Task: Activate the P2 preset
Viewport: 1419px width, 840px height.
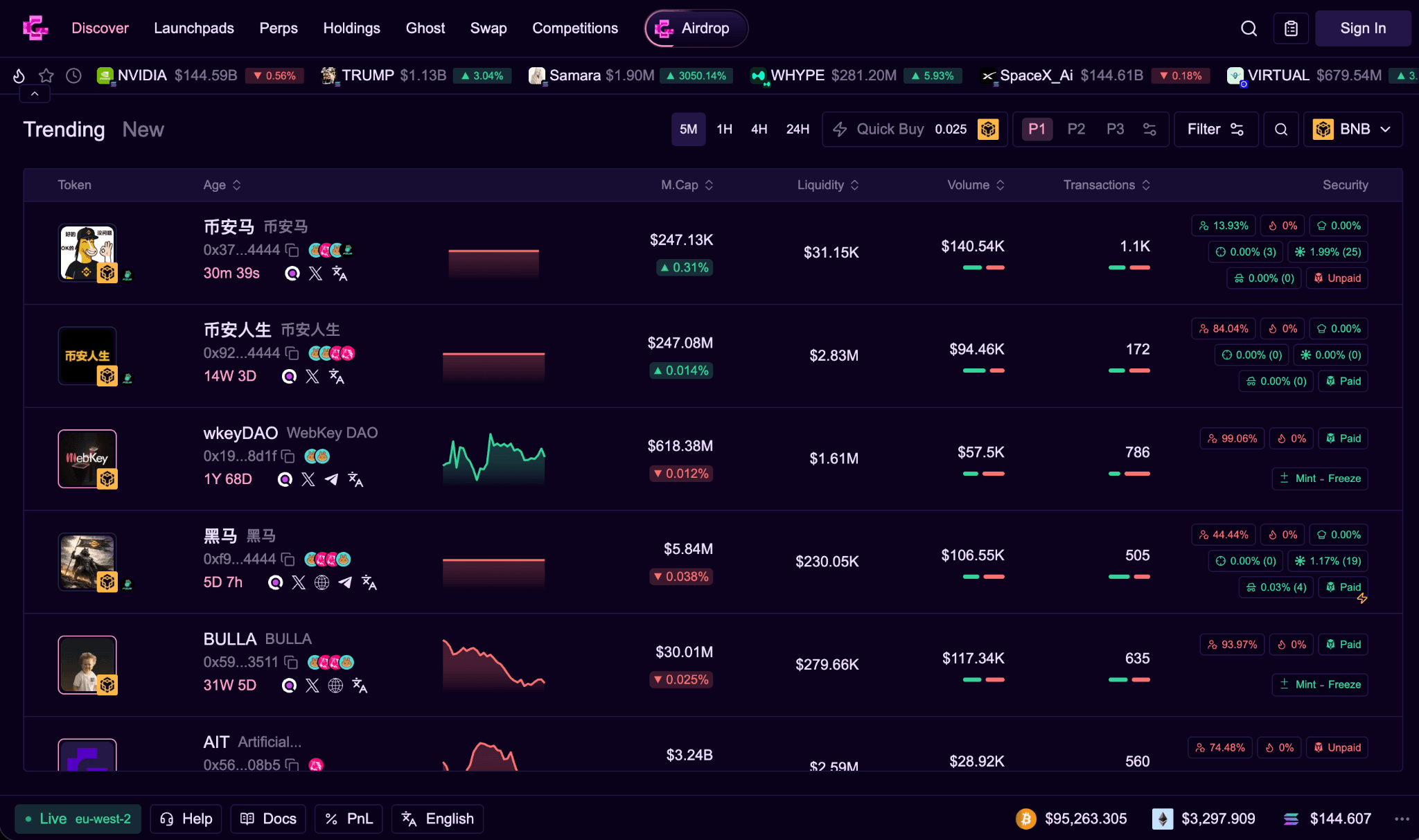Action: click(x=1076, y=129)
